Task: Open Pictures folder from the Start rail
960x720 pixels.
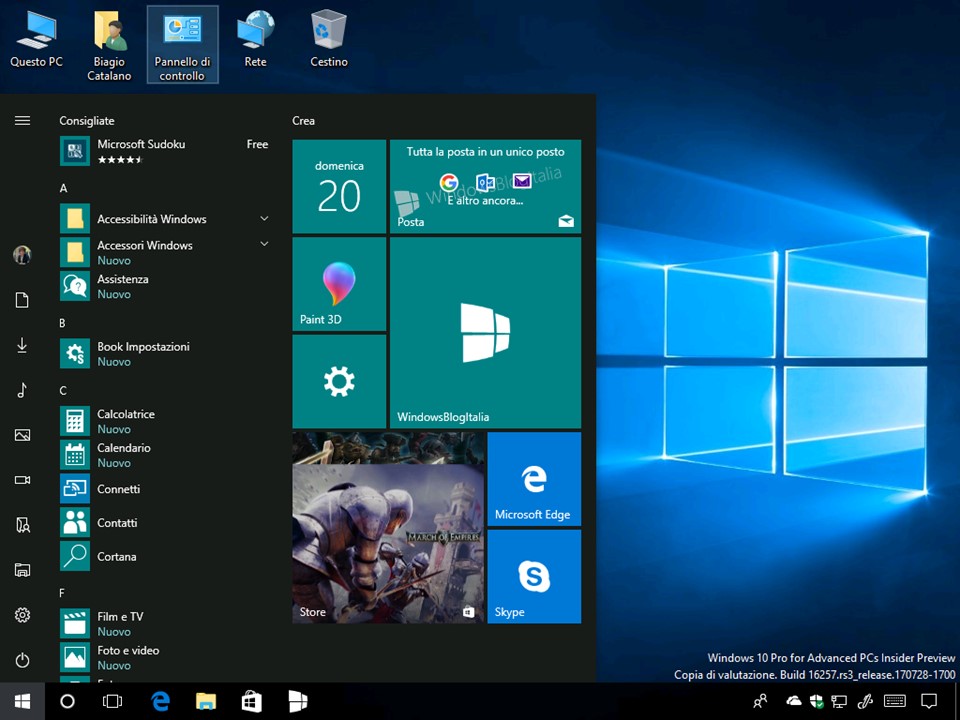Action: point(22,435)
